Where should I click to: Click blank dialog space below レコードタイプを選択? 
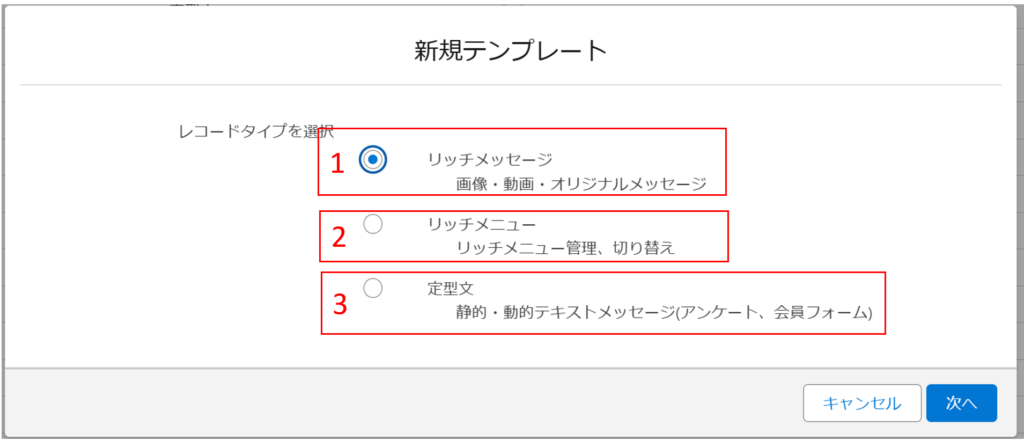(200, 250)
